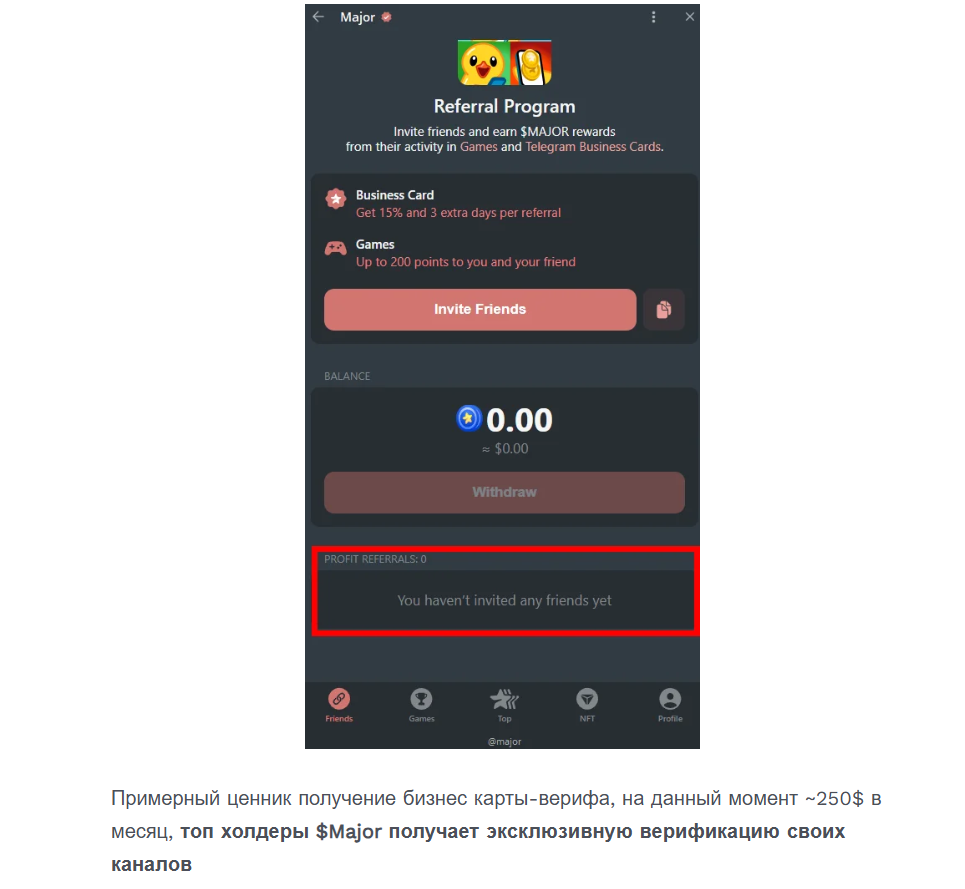Click the Invite Friends button
The image size is (965, 889).
click(480, 309)
